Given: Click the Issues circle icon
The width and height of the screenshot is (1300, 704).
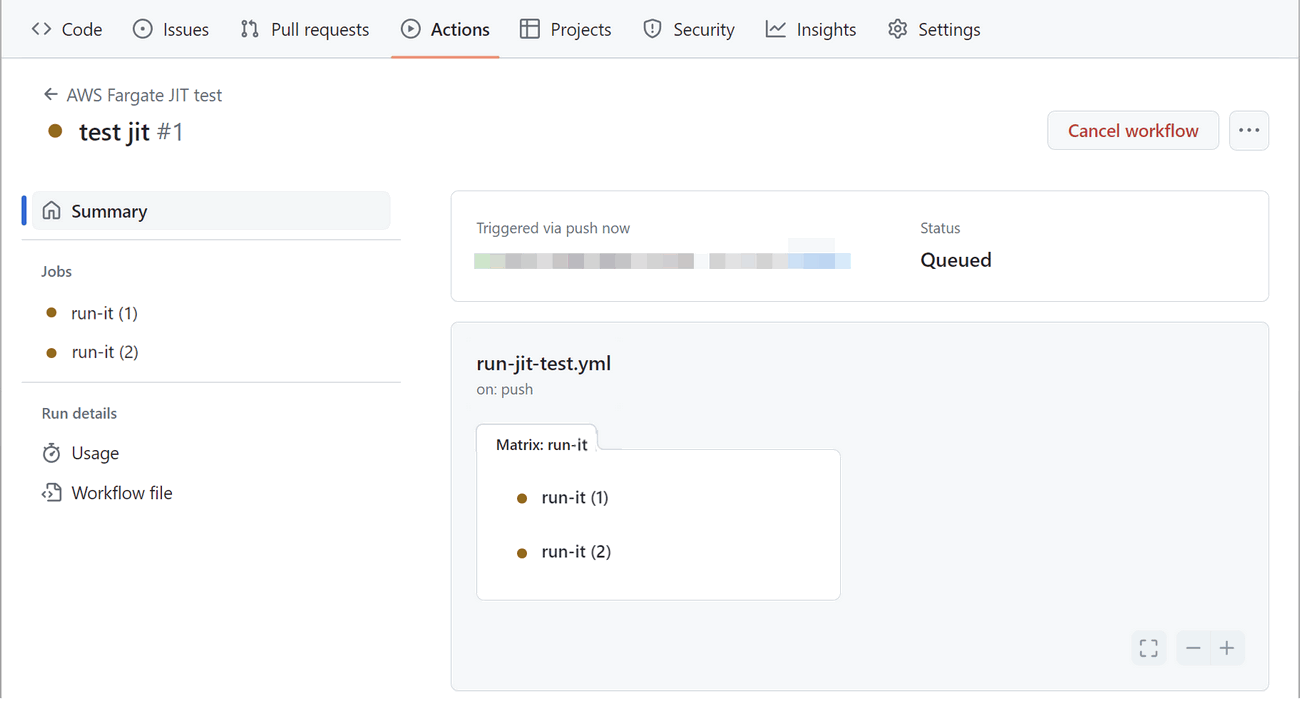Looking at the screenshot, I should (143, 29).
